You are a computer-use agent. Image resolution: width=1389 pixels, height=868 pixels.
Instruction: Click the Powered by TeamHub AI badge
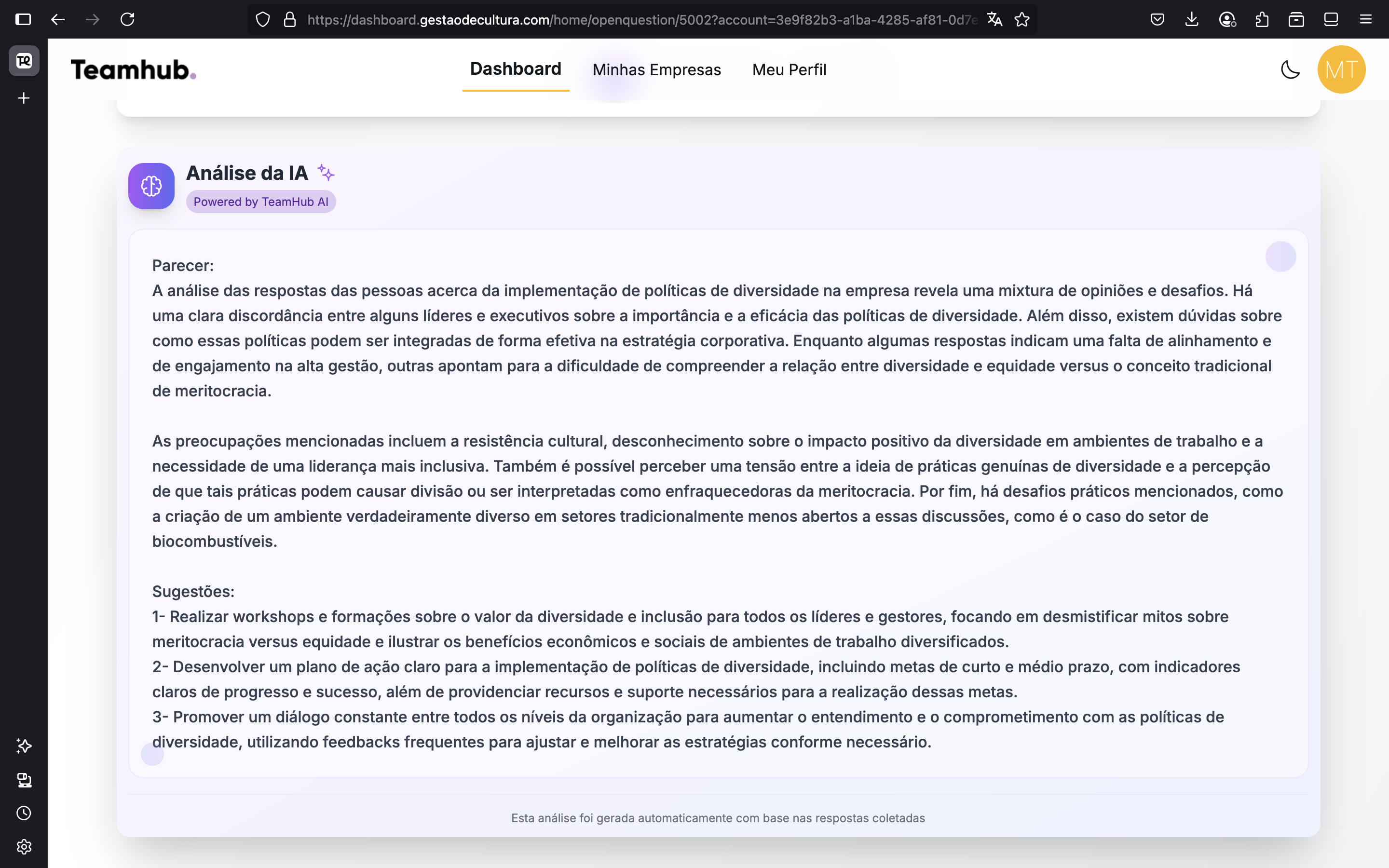click(x=261, y=202)
